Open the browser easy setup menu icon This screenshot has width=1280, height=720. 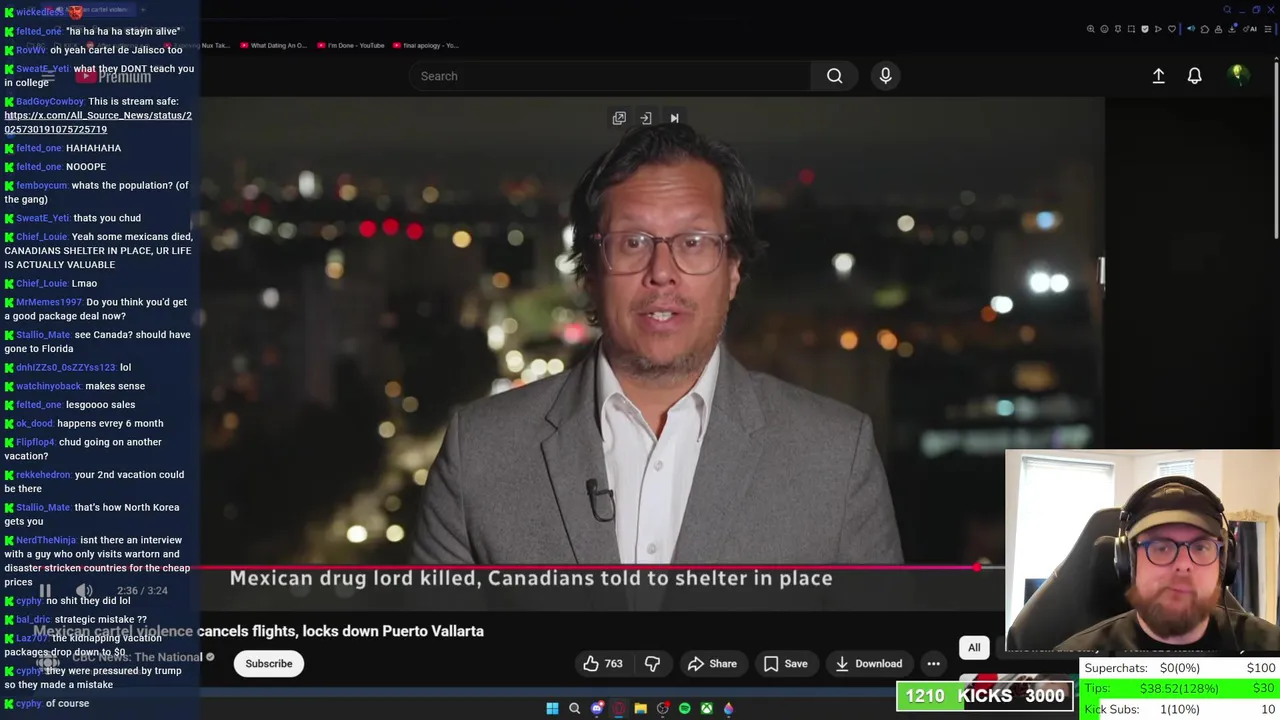point(1268,29)
